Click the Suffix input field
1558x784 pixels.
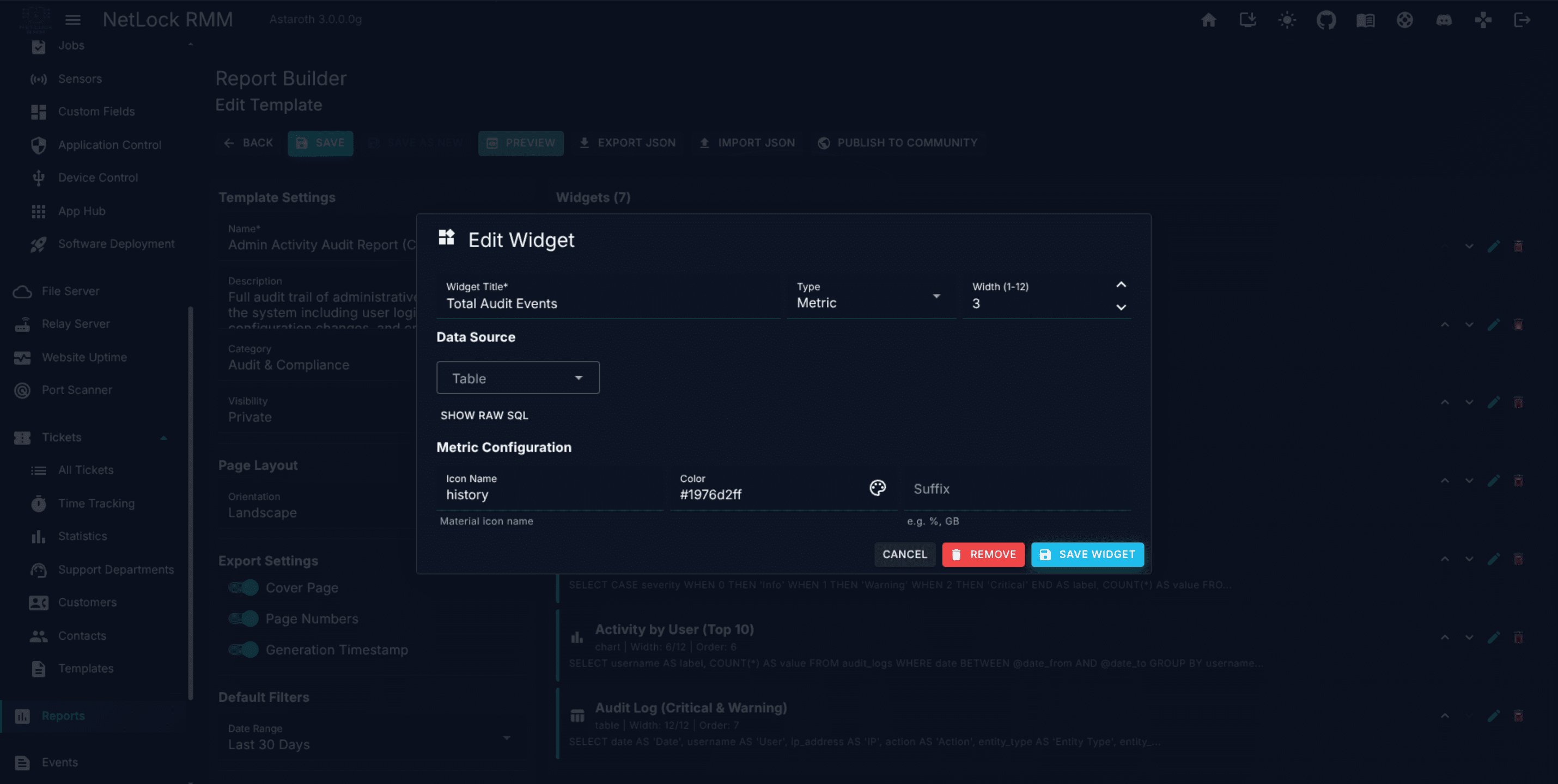[x=1017, y=488]
